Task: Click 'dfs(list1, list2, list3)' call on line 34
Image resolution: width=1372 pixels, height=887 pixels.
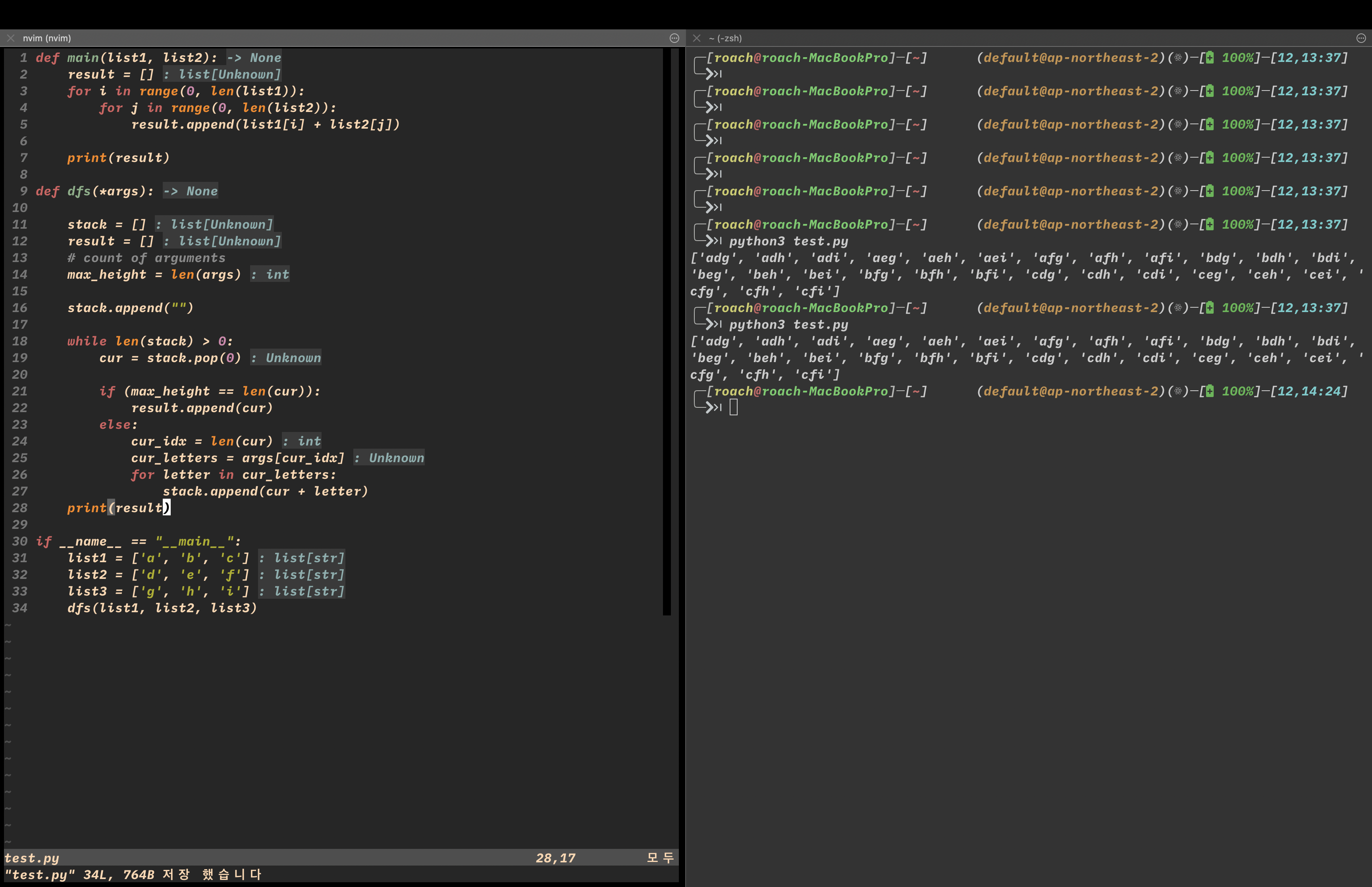Action: [x=162, y=608]
